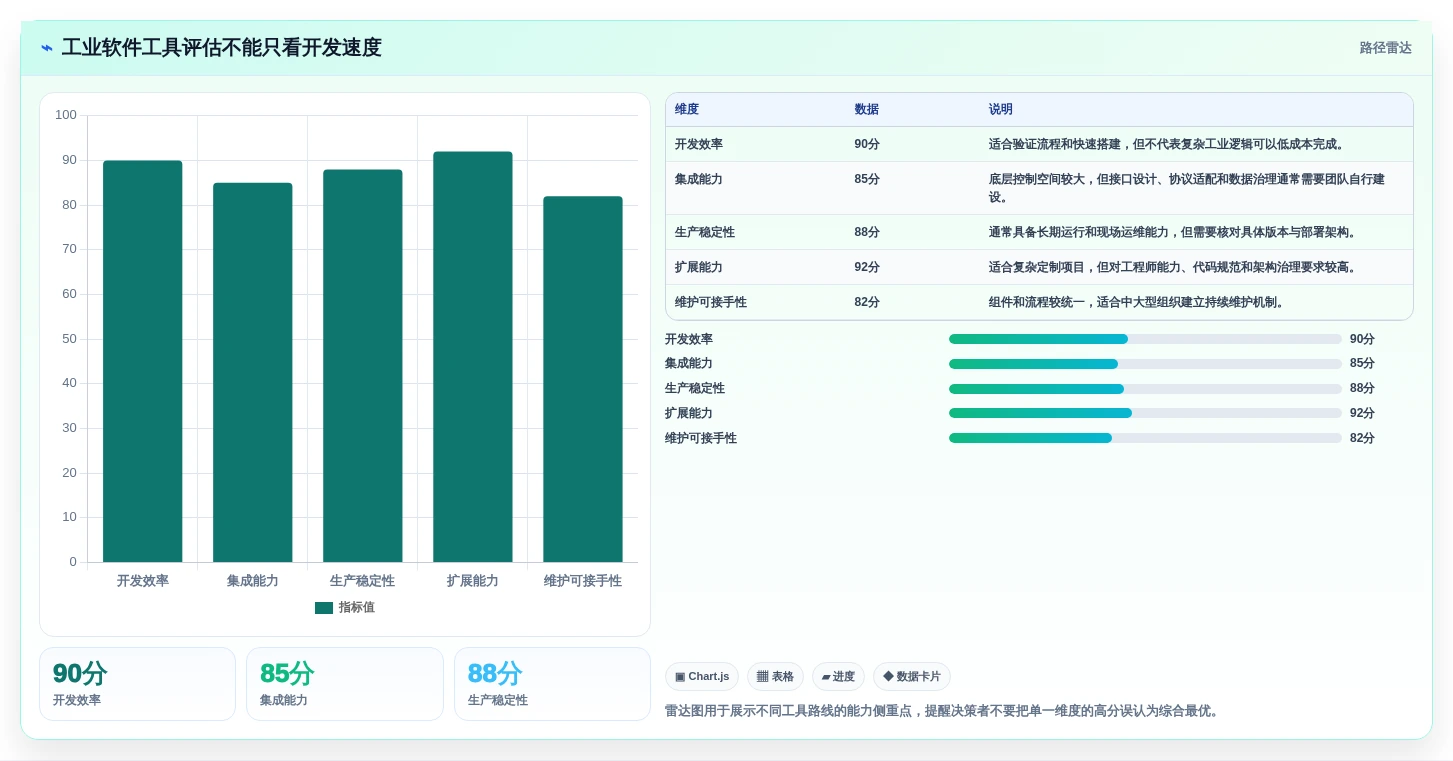
Task: Click the description starting 底层控制空间较大
Action: coord(1187,188)
